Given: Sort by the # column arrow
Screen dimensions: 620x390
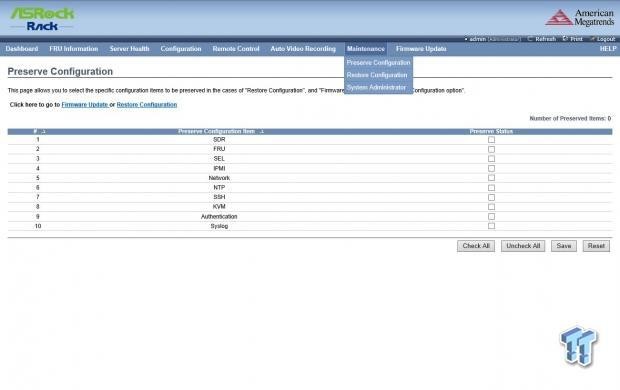Looking at the screenshot, I should click(43, 131).
